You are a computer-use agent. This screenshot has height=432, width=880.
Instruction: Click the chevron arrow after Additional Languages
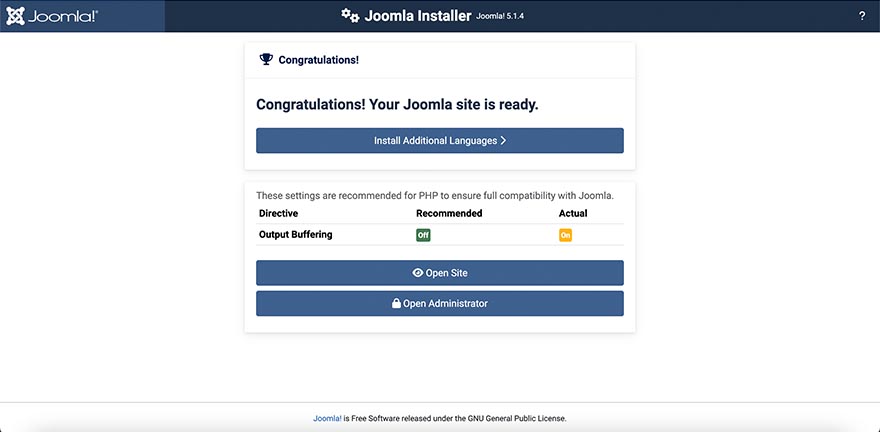click(503, 141)
